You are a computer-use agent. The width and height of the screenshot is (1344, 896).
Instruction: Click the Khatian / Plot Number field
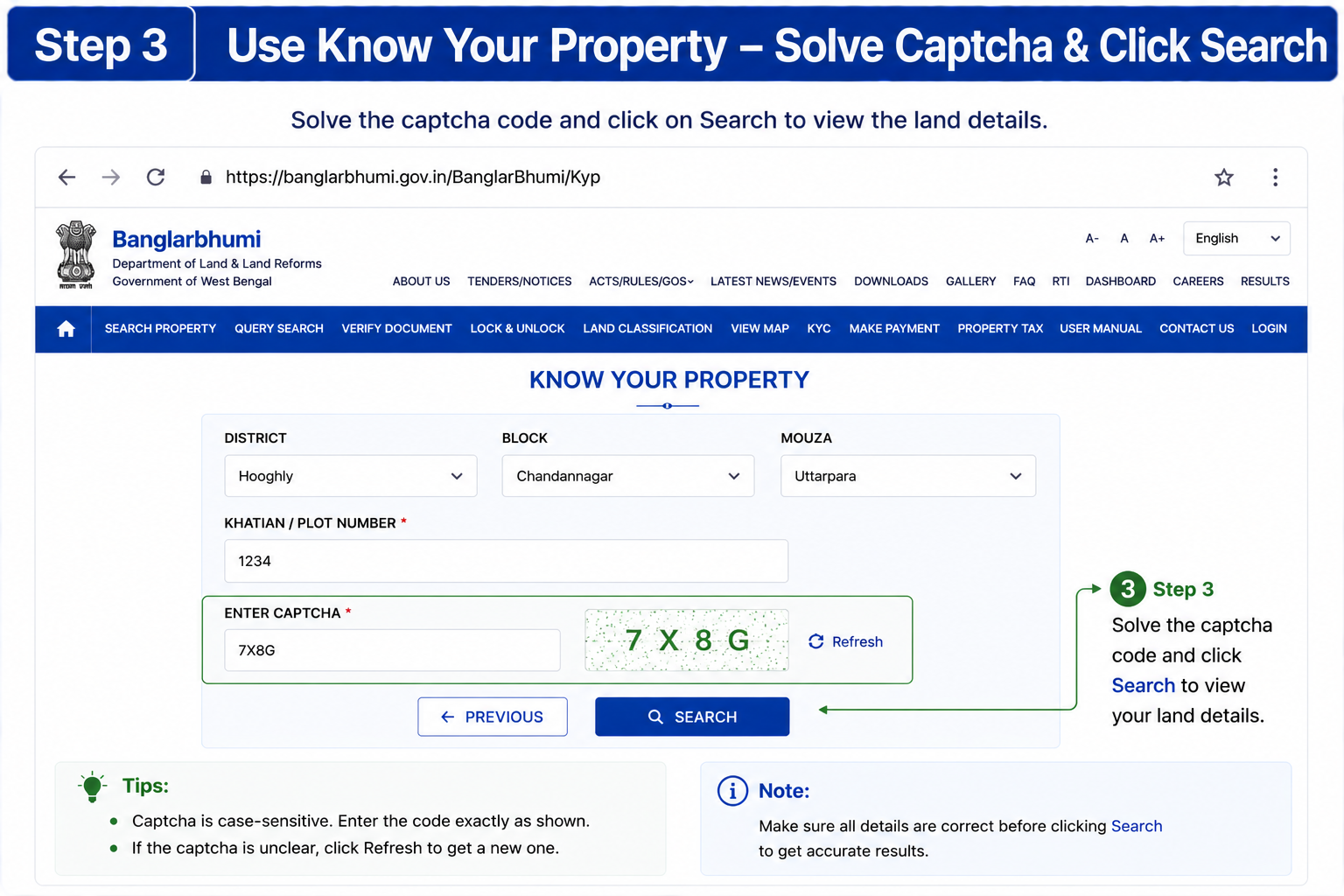[507, 561]
